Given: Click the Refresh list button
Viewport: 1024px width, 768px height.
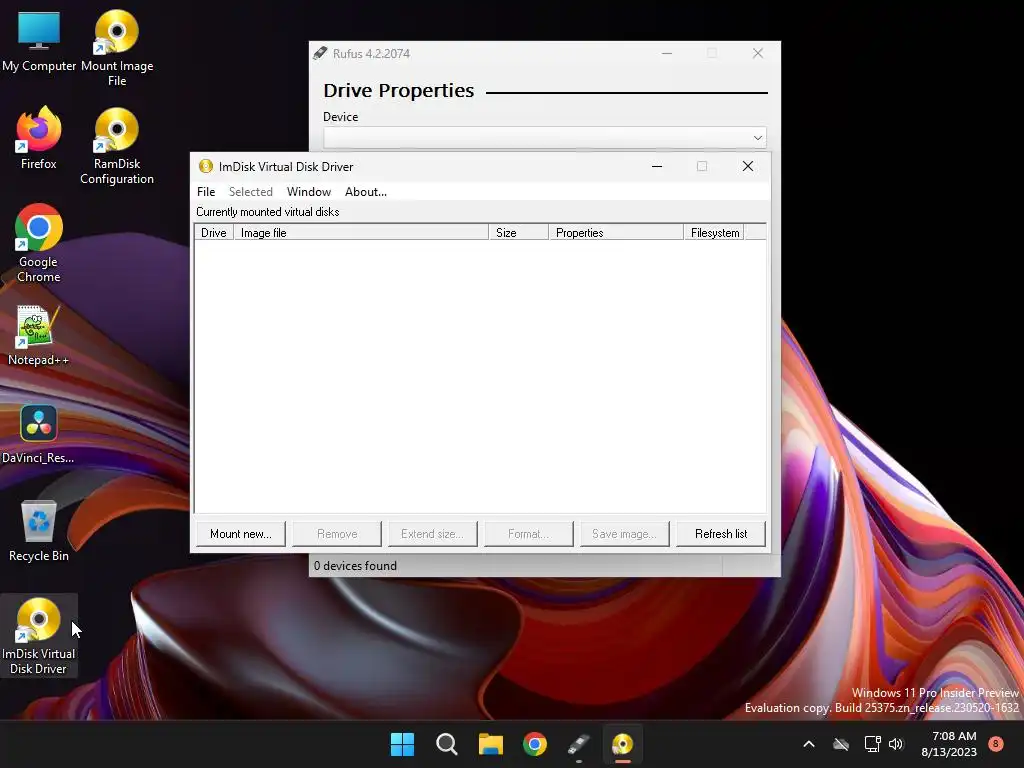Looking at the screenshot, I should pos(721,534).
